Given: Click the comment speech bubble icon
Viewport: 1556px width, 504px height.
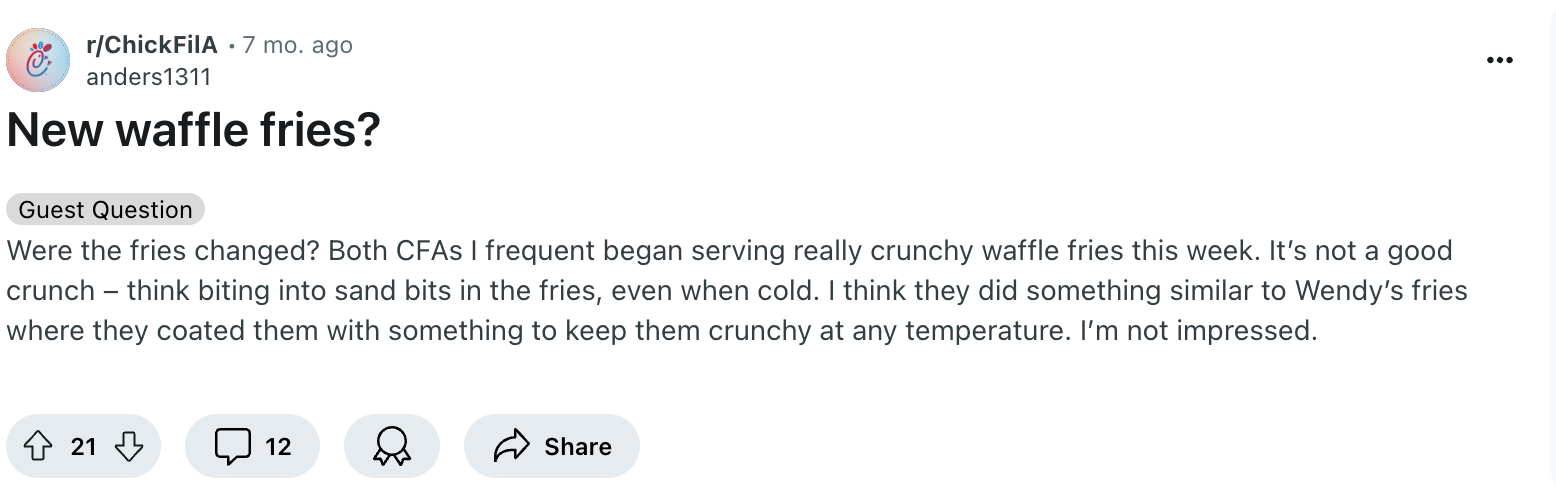Looking at the screenshot, I should click(x=232, y=446).
